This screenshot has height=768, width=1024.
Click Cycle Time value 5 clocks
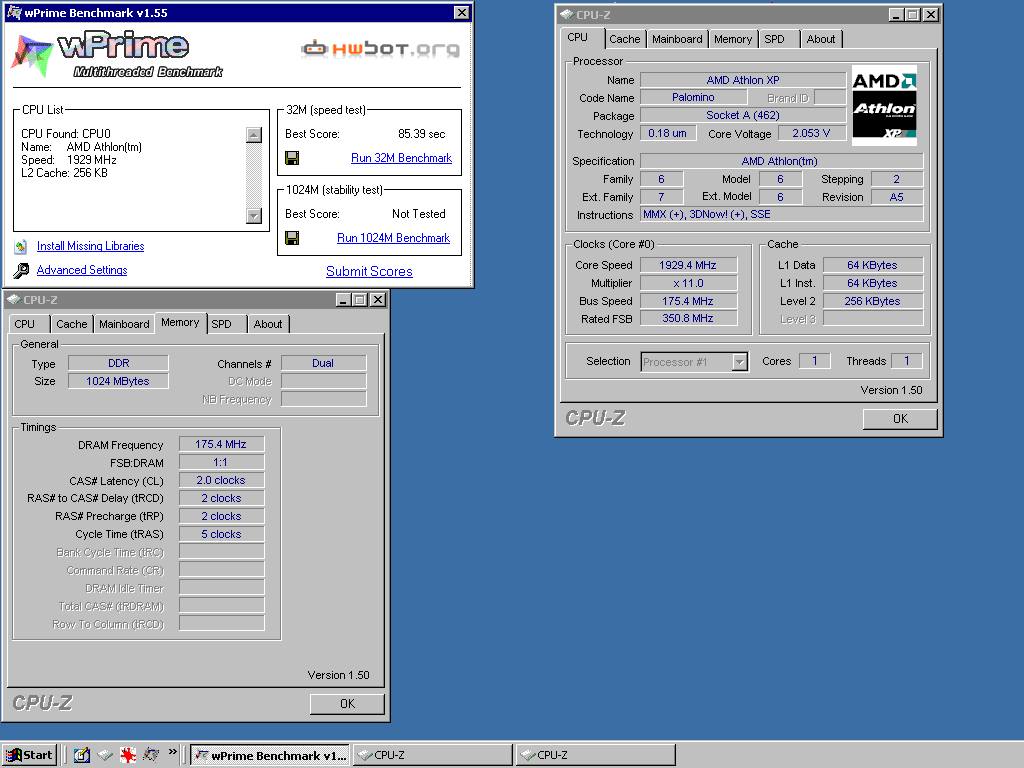[221, 534]
